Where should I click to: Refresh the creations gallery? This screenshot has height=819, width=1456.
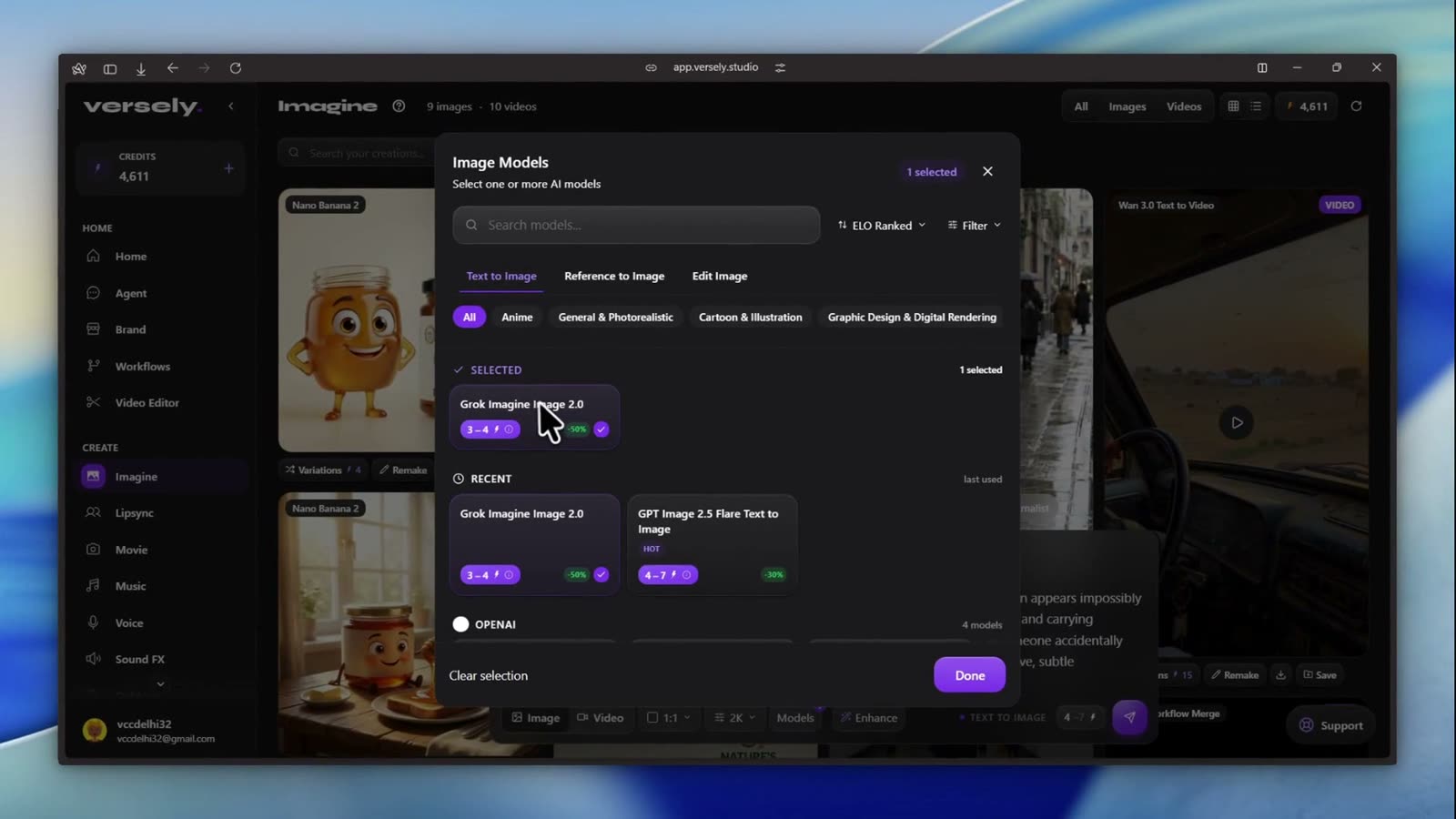[1356, 106]
